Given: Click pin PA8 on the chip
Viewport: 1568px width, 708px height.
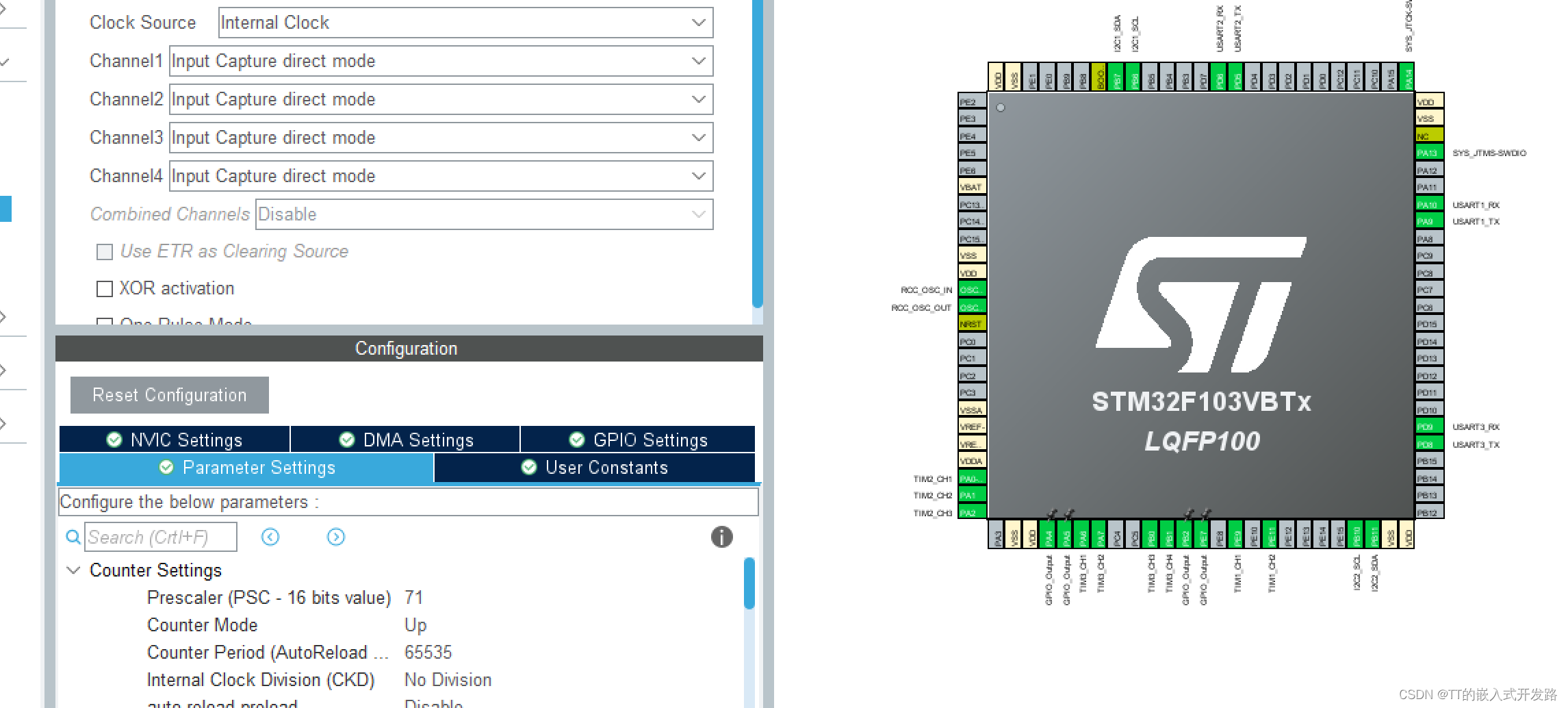Looking at the screenshot, I should (1429, 238).
